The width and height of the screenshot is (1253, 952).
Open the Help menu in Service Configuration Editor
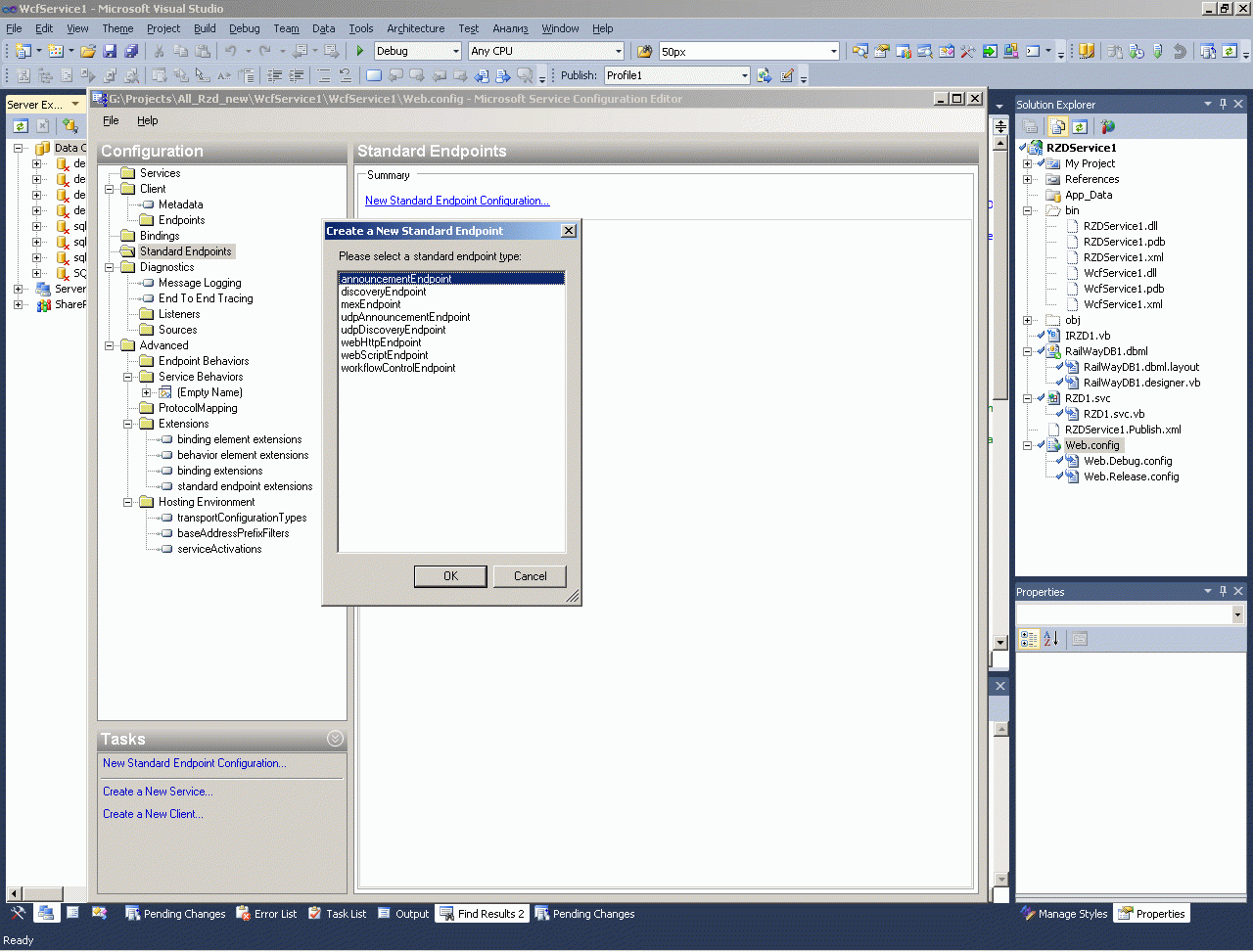coord(147,120)
